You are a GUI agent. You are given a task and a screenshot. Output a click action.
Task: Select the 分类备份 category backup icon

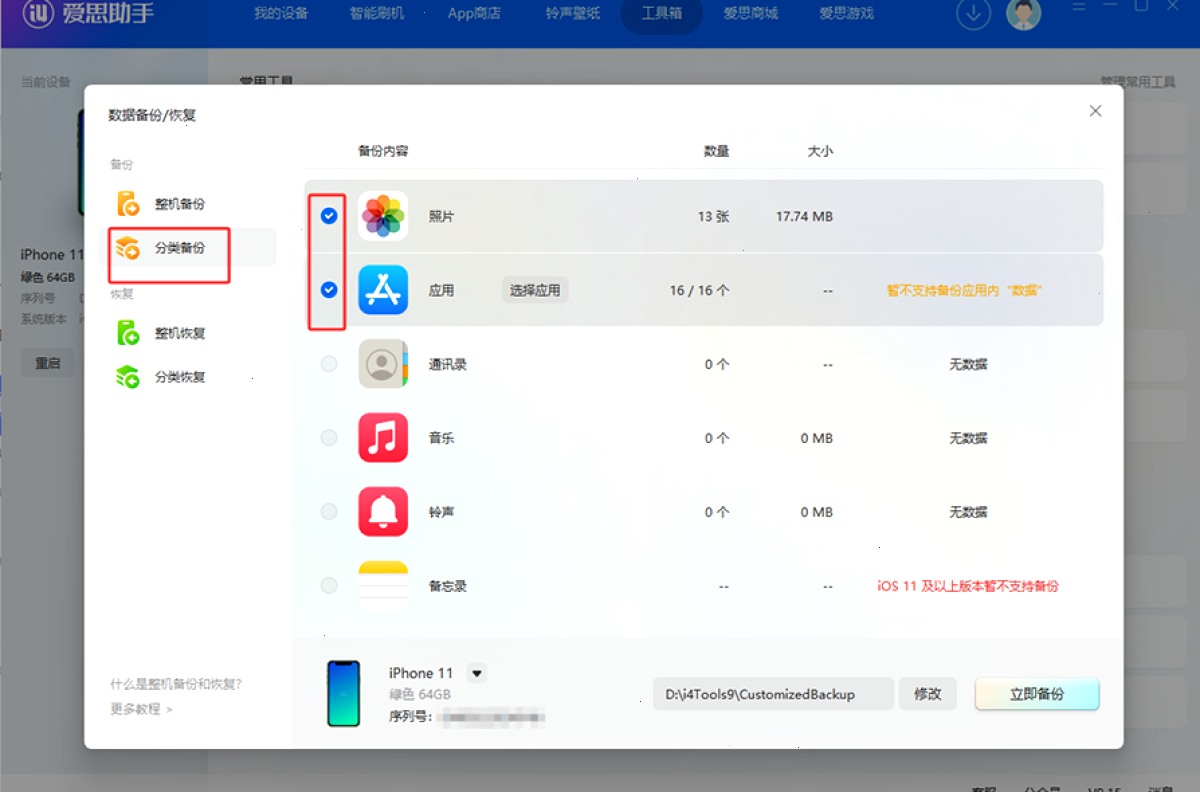click(x=128, y=248)
